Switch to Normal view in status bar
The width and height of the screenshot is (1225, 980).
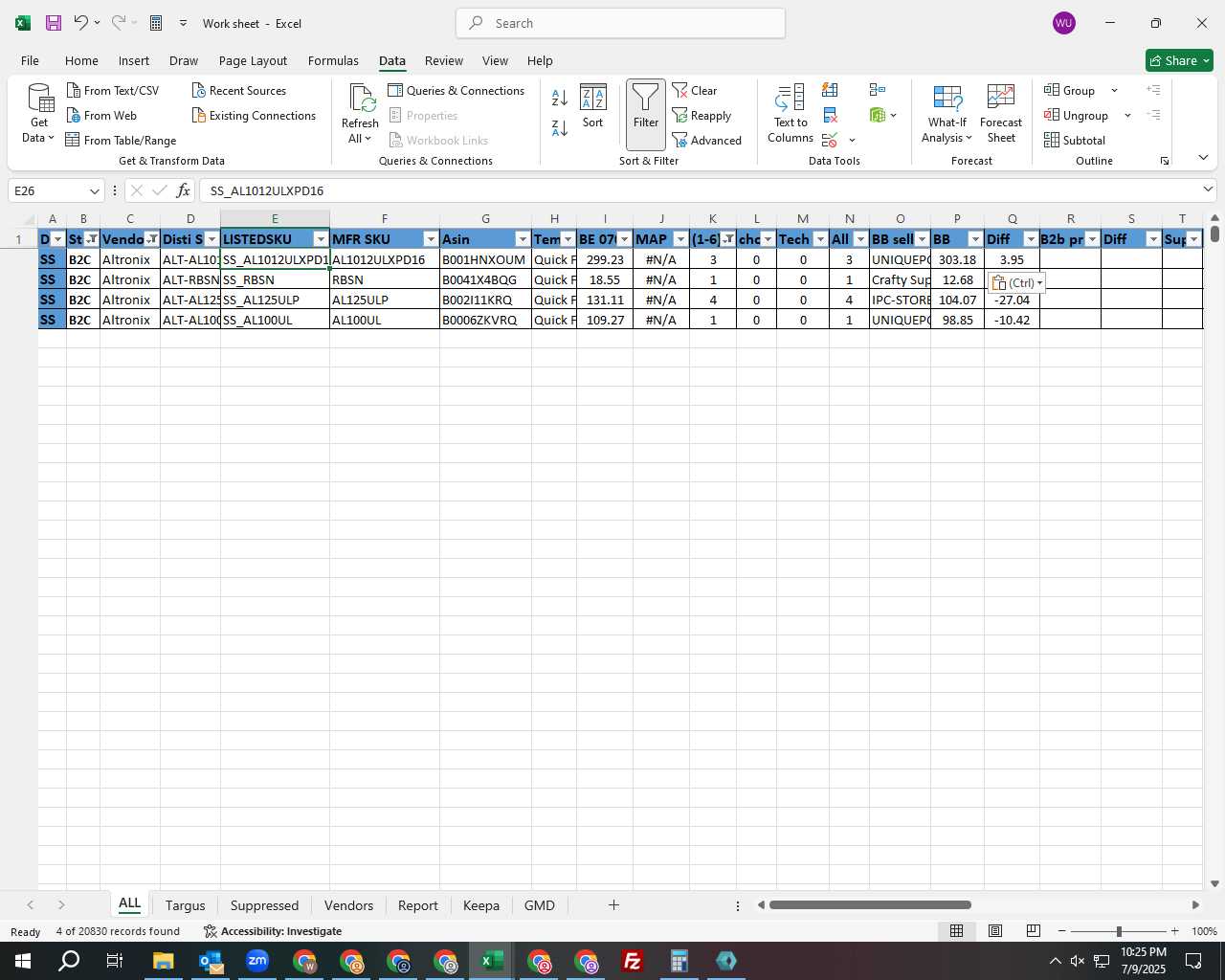click(x=956, y=931)
